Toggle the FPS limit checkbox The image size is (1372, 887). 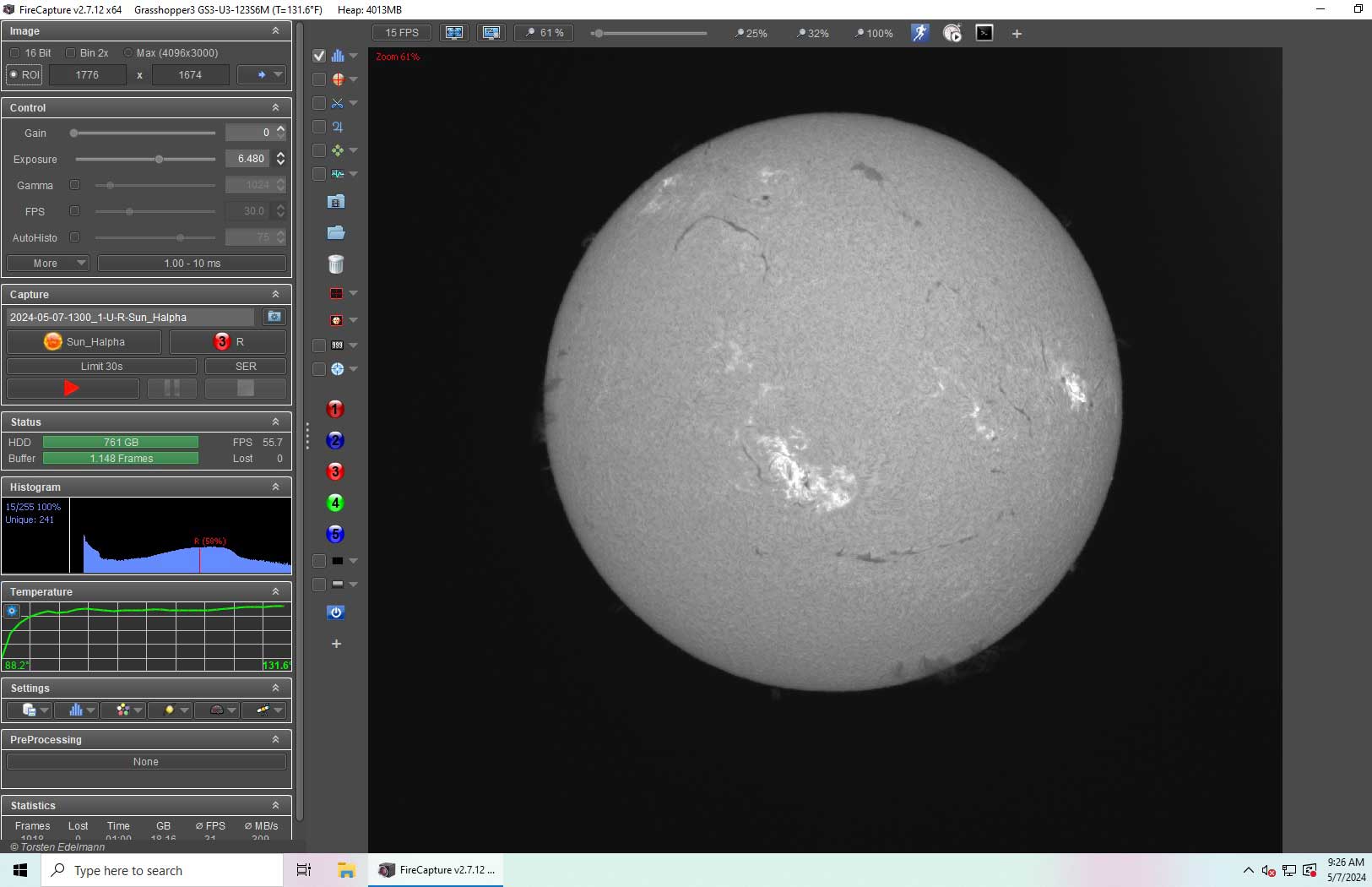(x=74, y=211)
